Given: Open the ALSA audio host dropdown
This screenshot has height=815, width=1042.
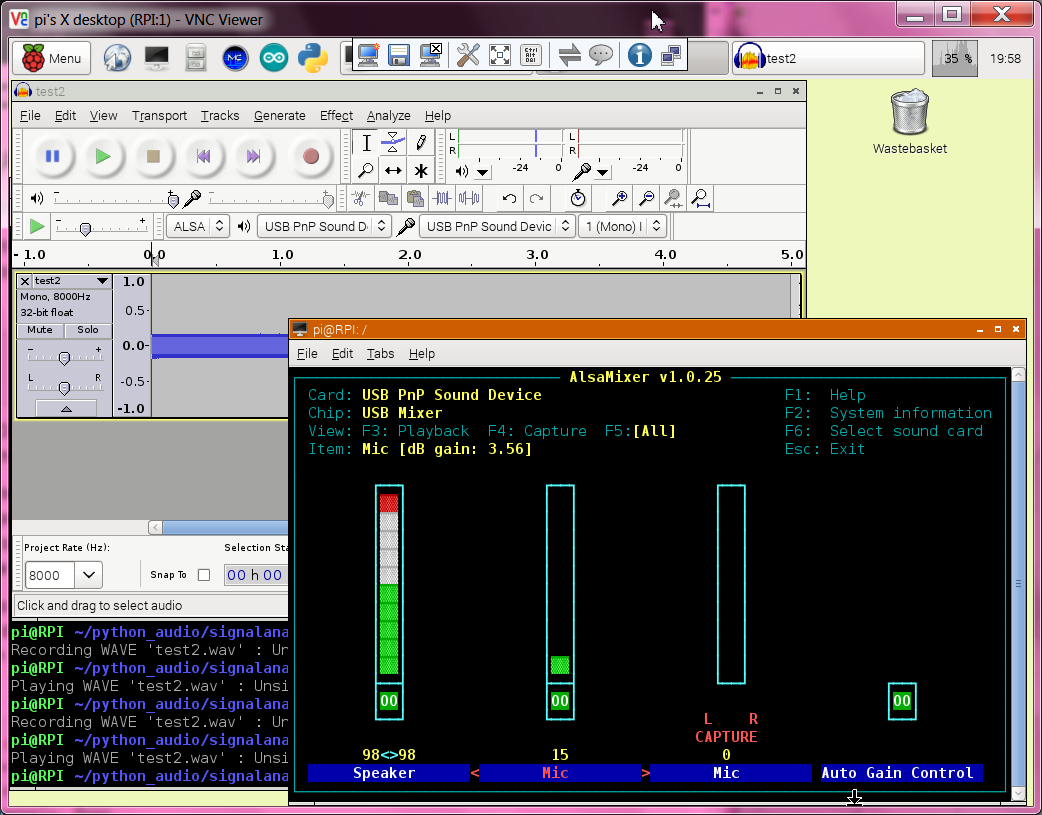Looking at the screenshot, I should click(197, 226).
